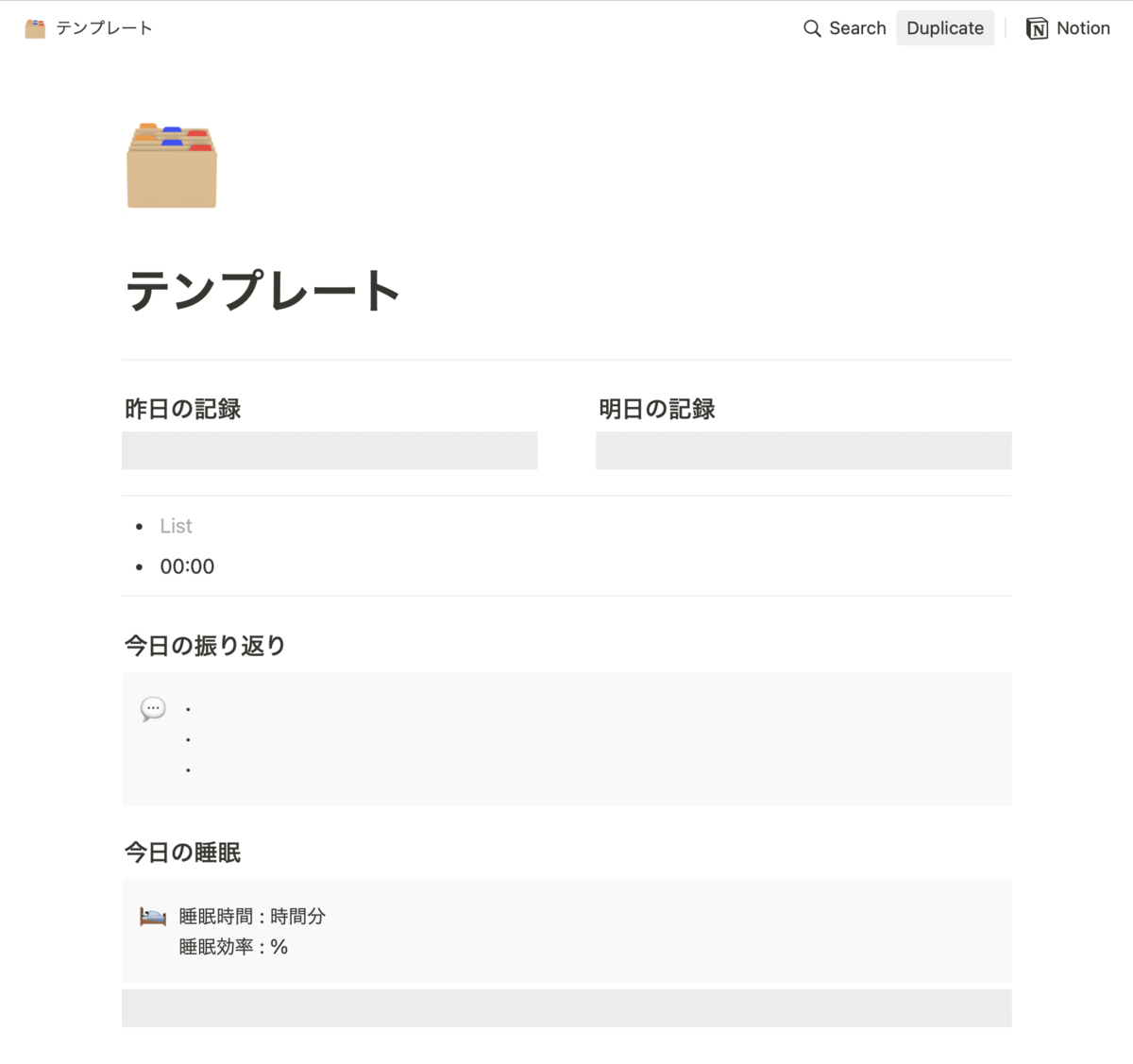Open Notion via the top-right link
1133x1064 pixels.
point(1084,28)
